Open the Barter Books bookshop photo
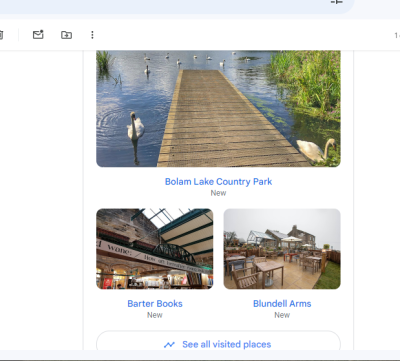The height and width of the screenshot is (361, 400). [x=155, y=249]
